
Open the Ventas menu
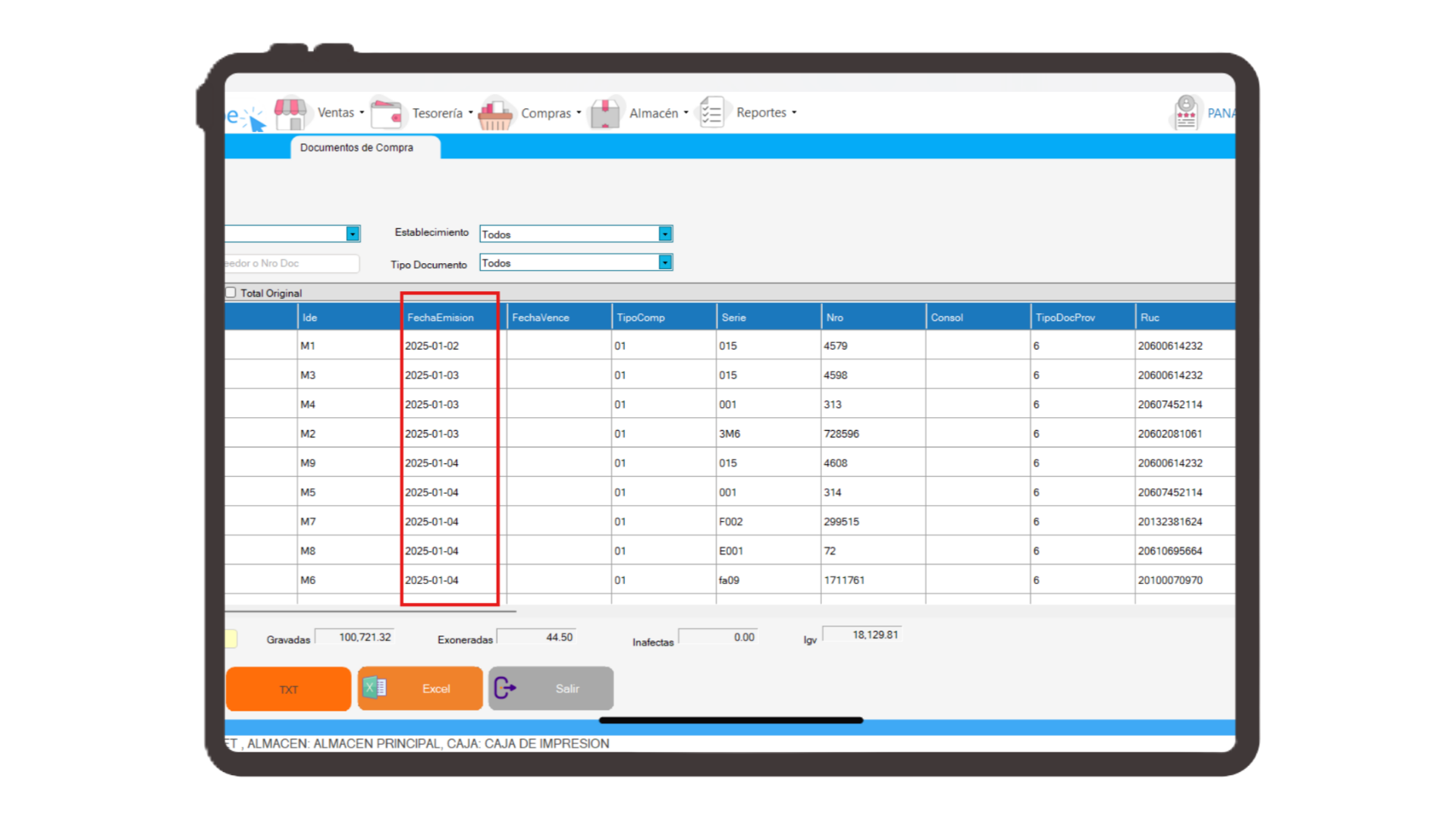(336, 112)
